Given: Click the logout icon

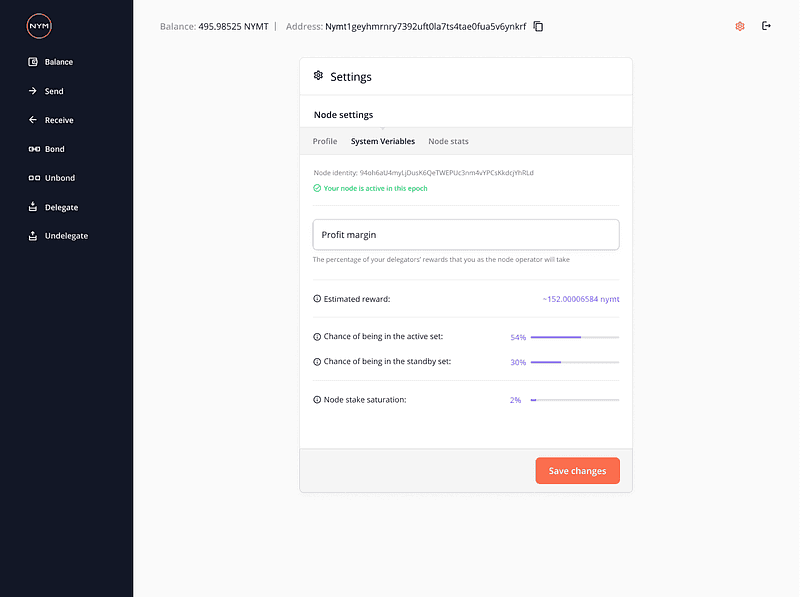Looking at the screenshot, I should 767,26.
